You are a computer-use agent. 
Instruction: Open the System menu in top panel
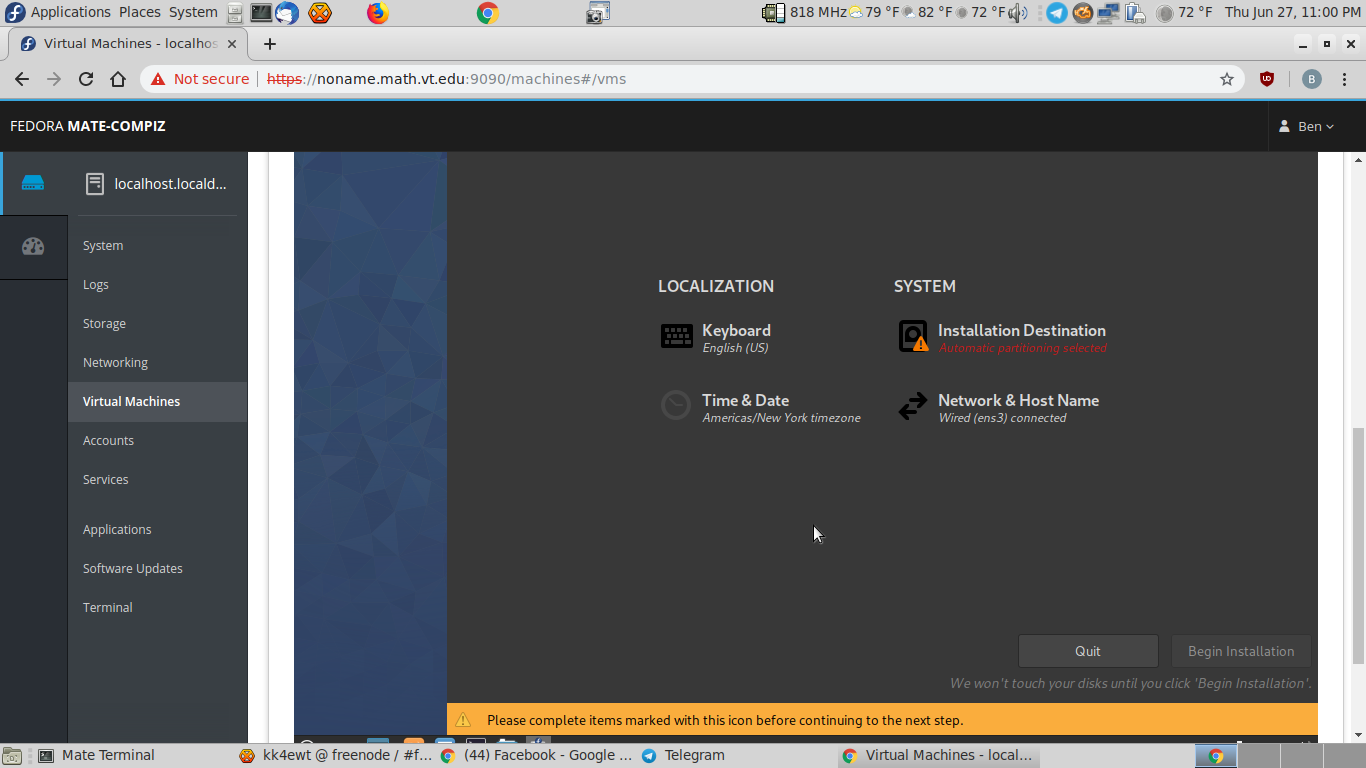click(x=193, y=13)
